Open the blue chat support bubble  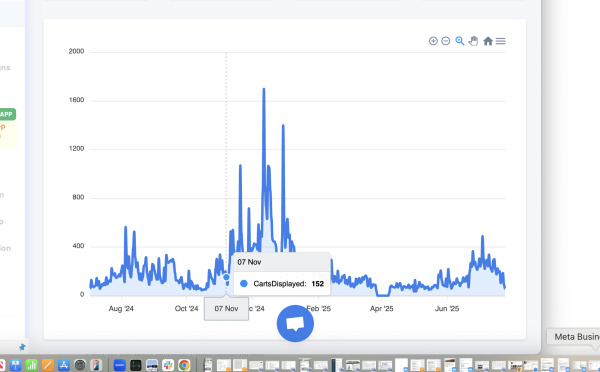point(295,323)
